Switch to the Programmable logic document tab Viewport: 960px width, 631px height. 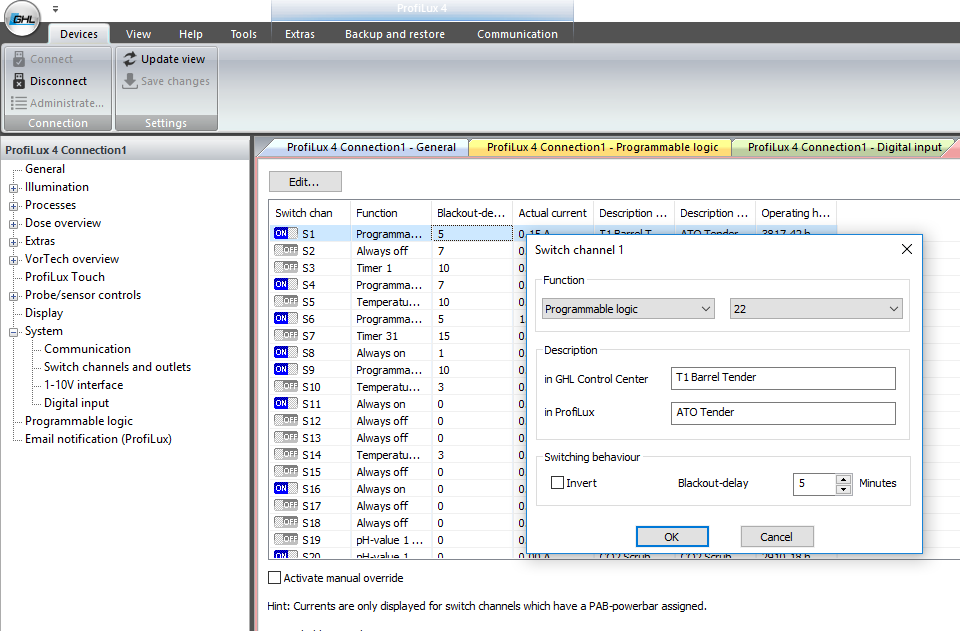(602, 147)
